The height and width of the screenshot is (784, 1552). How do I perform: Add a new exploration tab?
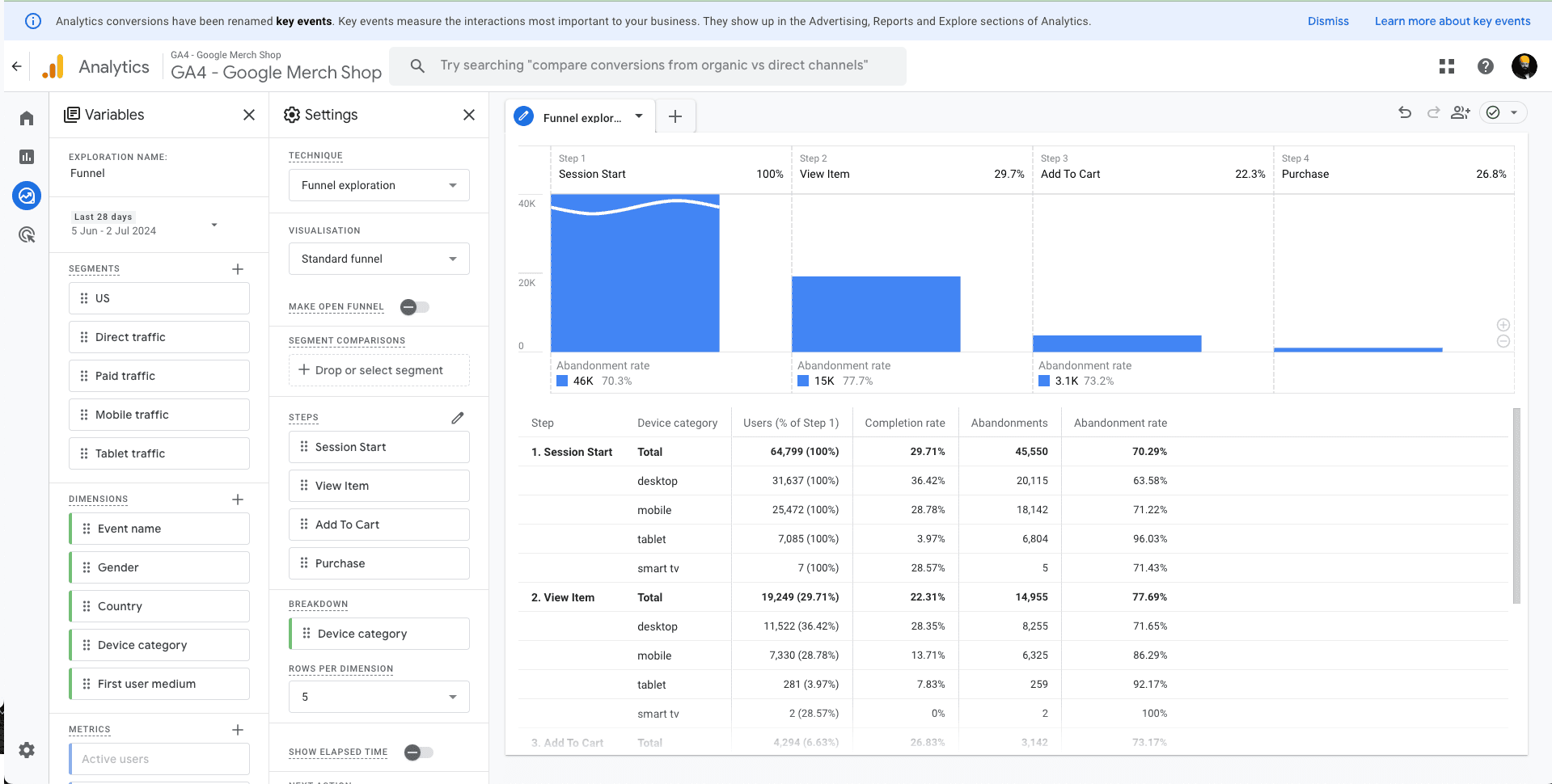[675, 117]
